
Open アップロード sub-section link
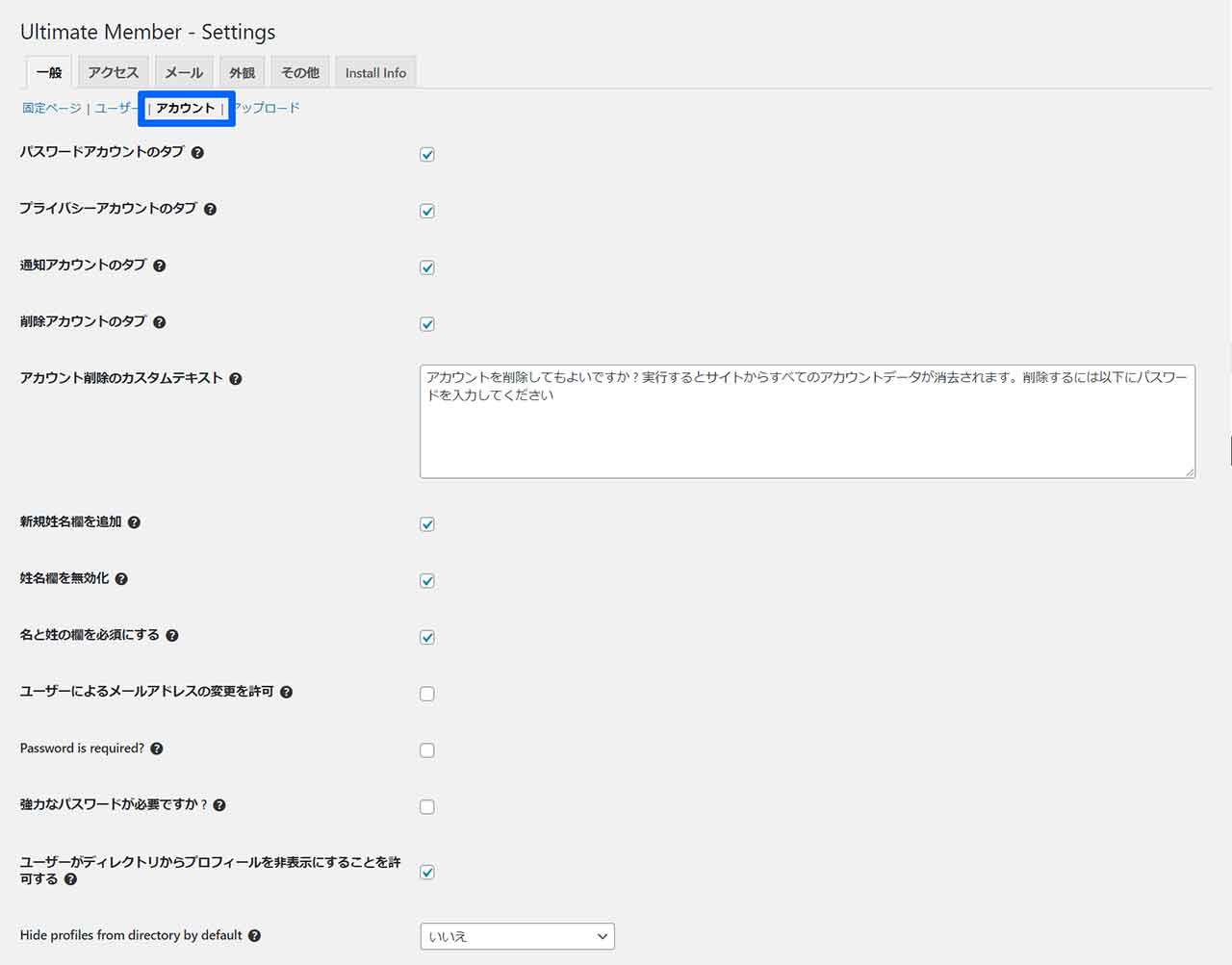point(266,108)
